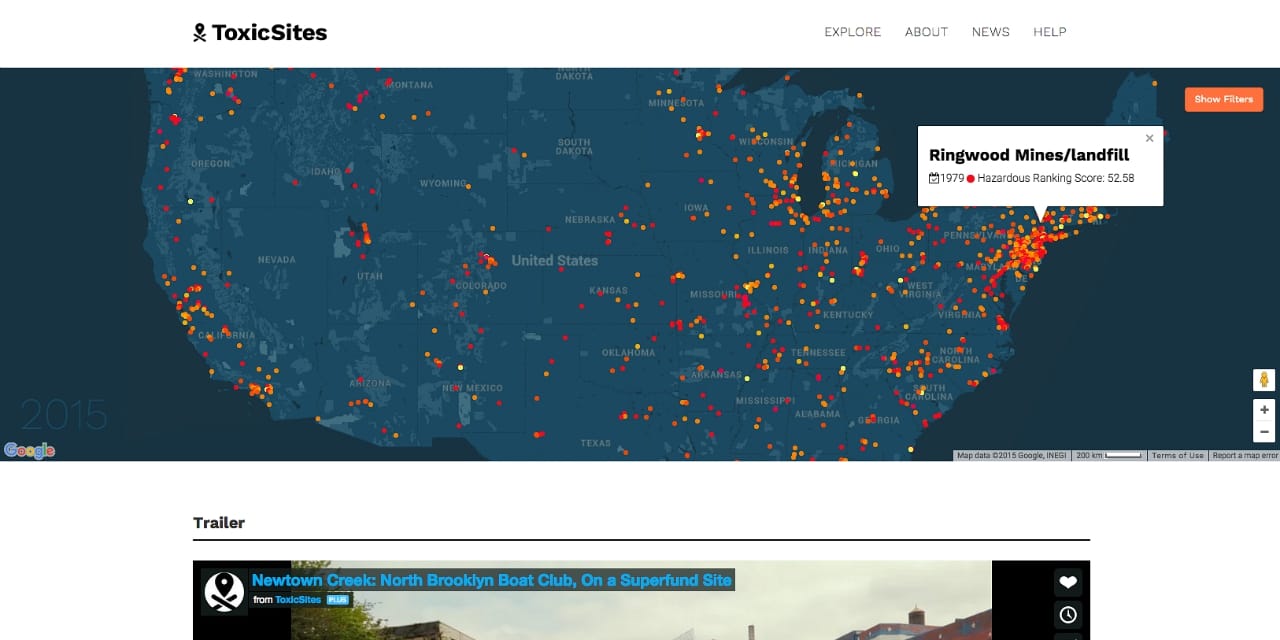Viewport: 1280px width, 640px height.
Task: Show the map filters panel
Action: [x=1223, y=99]
